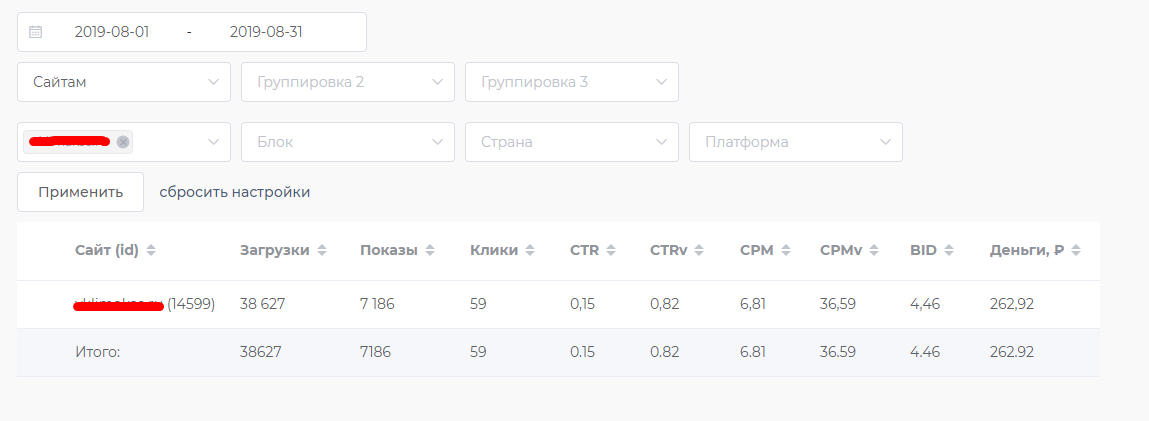Remove the selected site filter tag
The height and width of the screenshot is (421, 1149).
point(123,142)
